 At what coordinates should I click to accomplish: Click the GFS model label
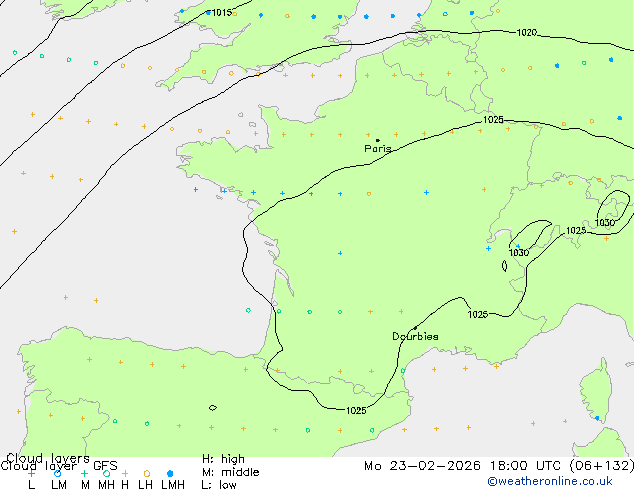tap(105, 466)
